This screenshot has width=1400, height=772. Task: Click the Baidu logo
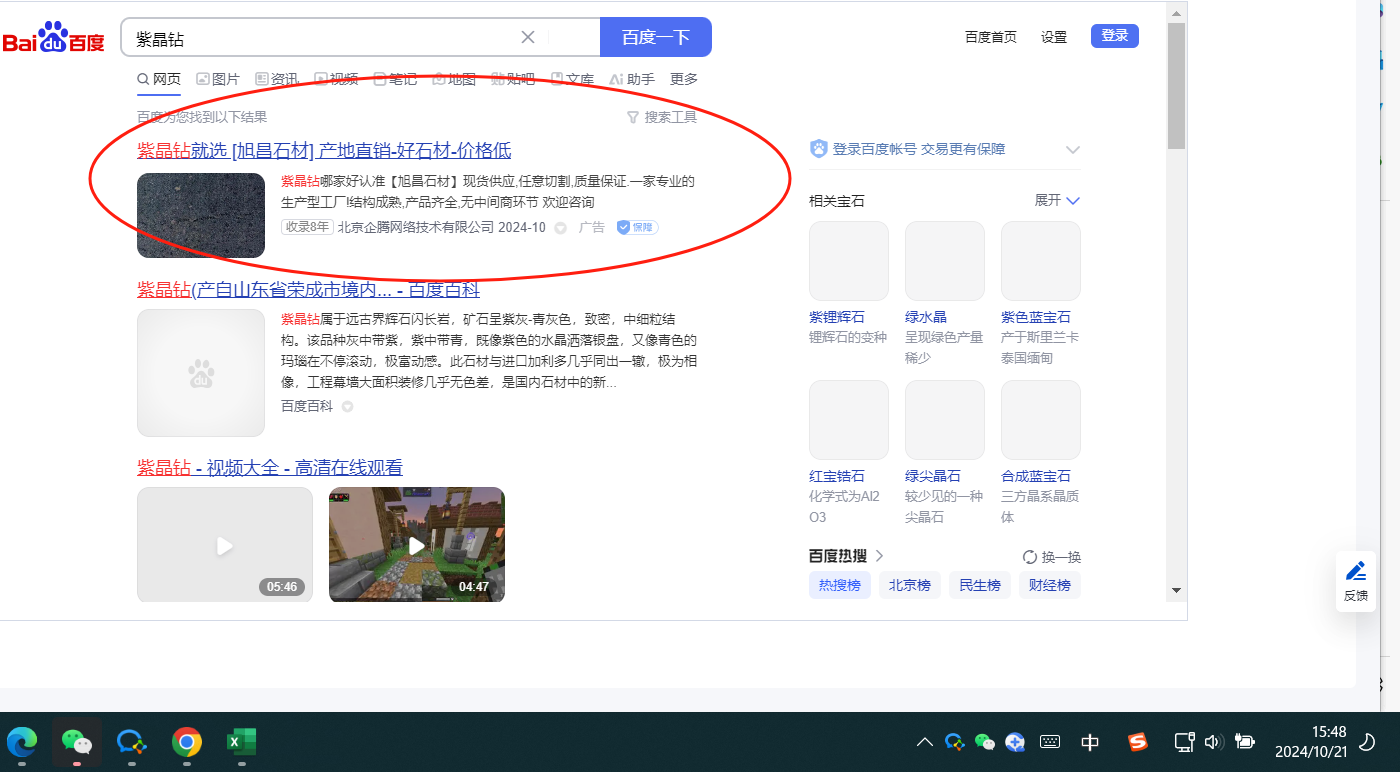click(54, 38)
